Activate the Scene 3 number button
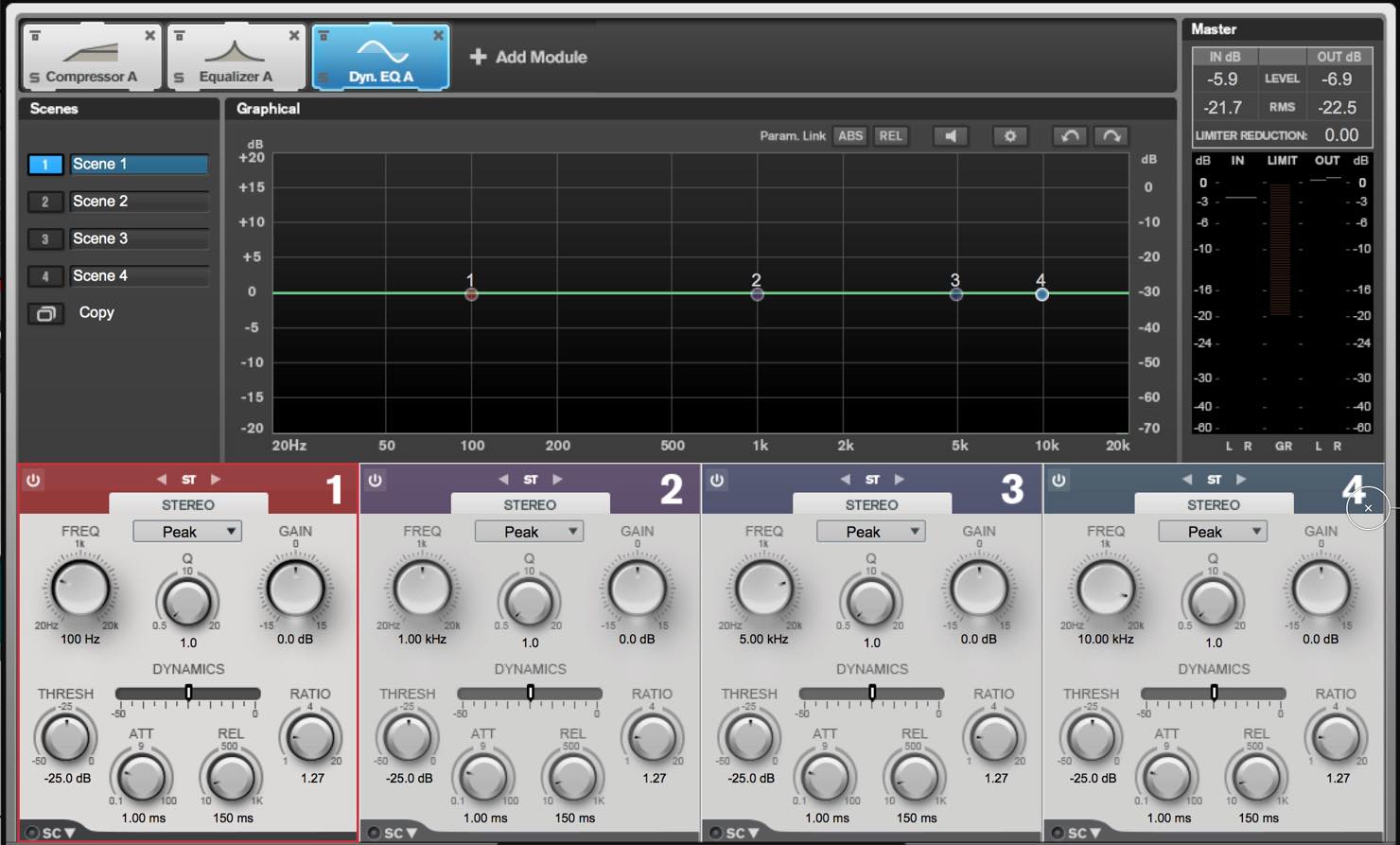Screen dimensions: 1400x845 point(44,239)
